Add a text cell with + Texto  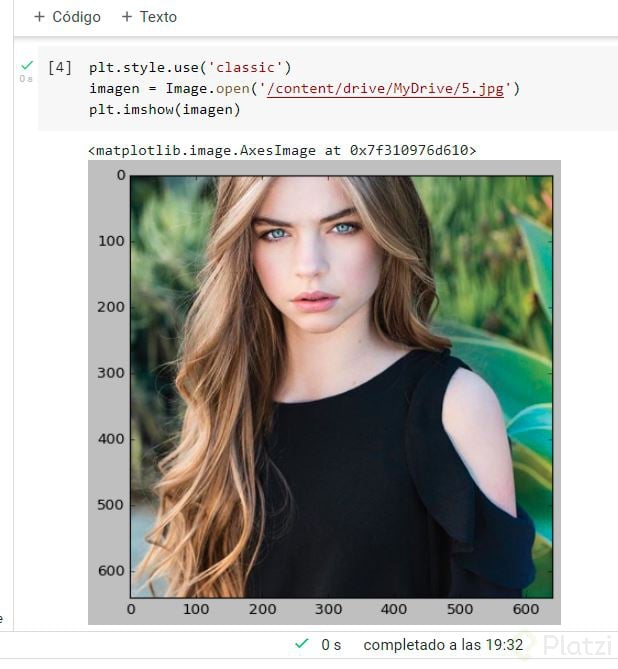click(x=149, y=17)
